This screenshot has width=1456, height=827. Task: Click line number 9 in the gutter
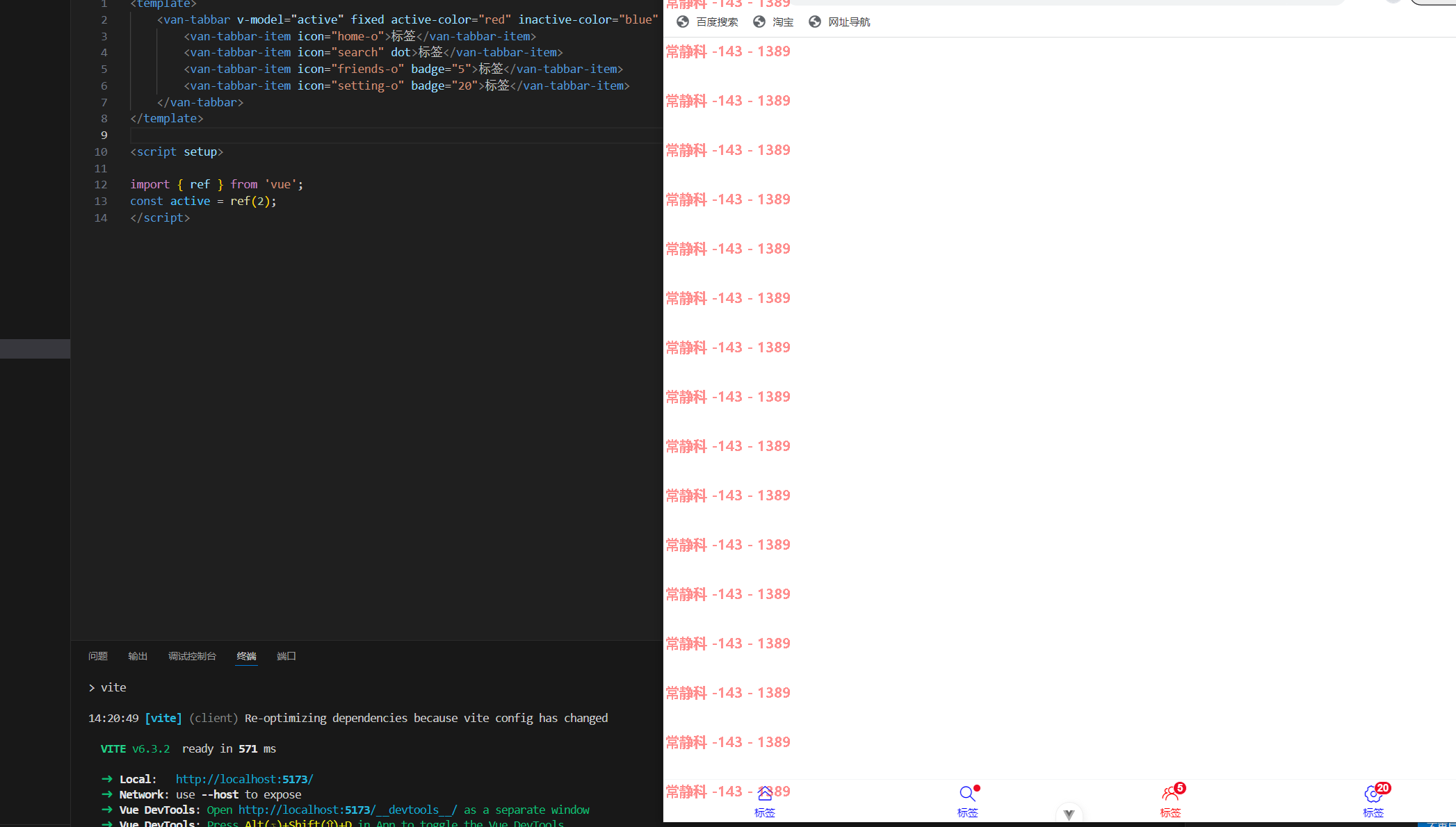pyautogui.click(x=104, y=135)
